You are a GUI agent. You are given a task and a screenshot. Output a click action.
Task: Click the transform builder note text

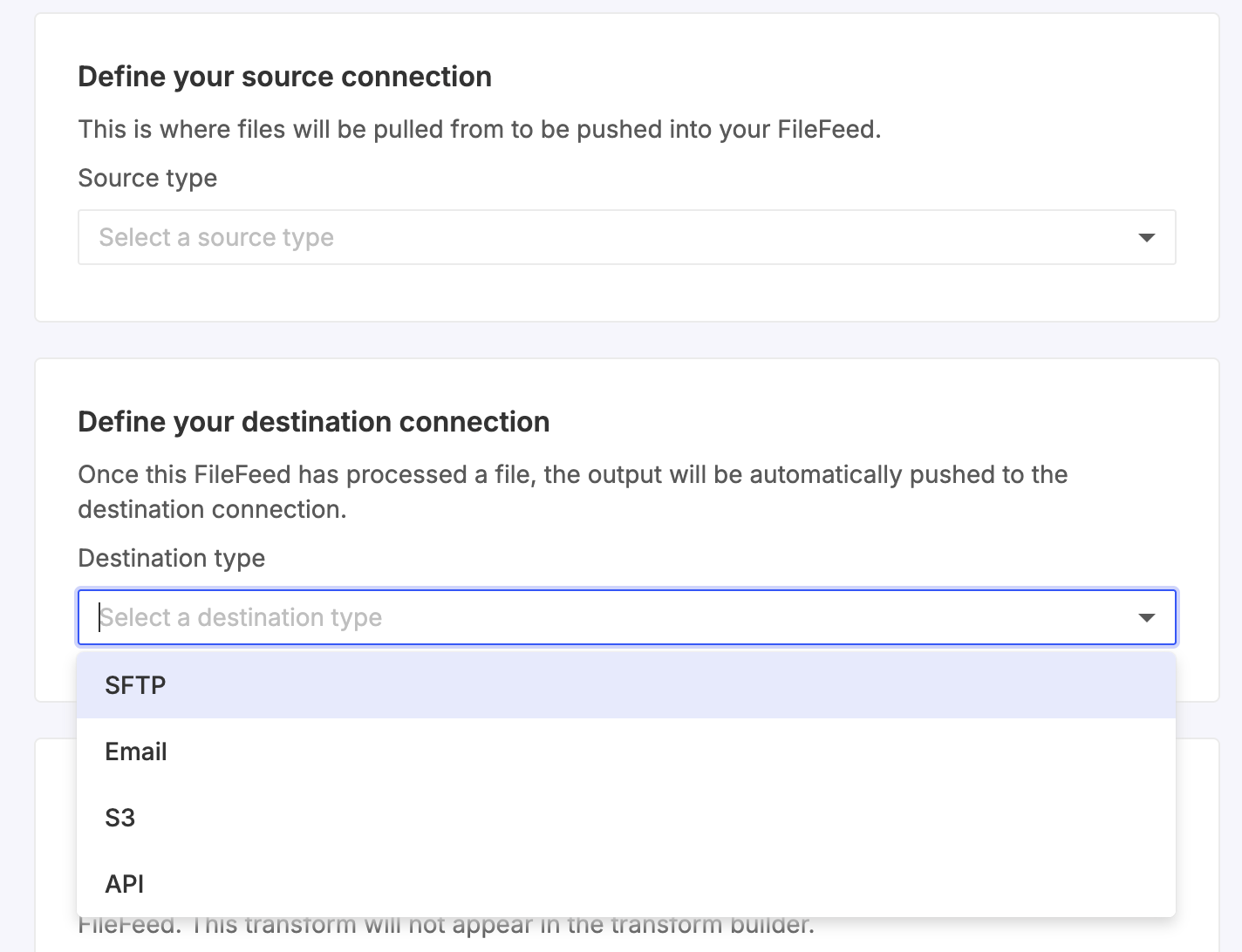click(445, 927)
